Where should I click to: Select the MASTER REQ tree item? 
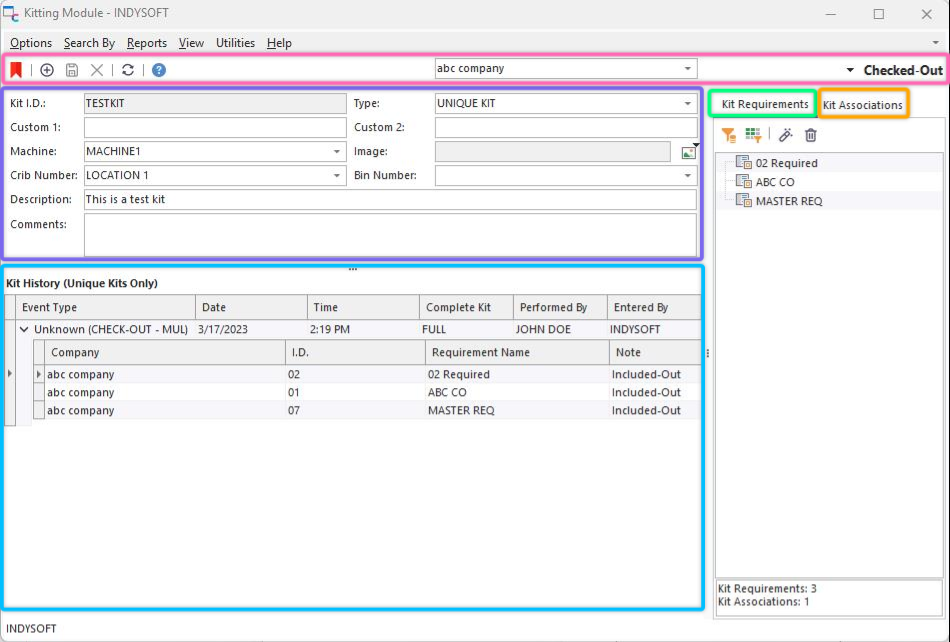(788, 201)
